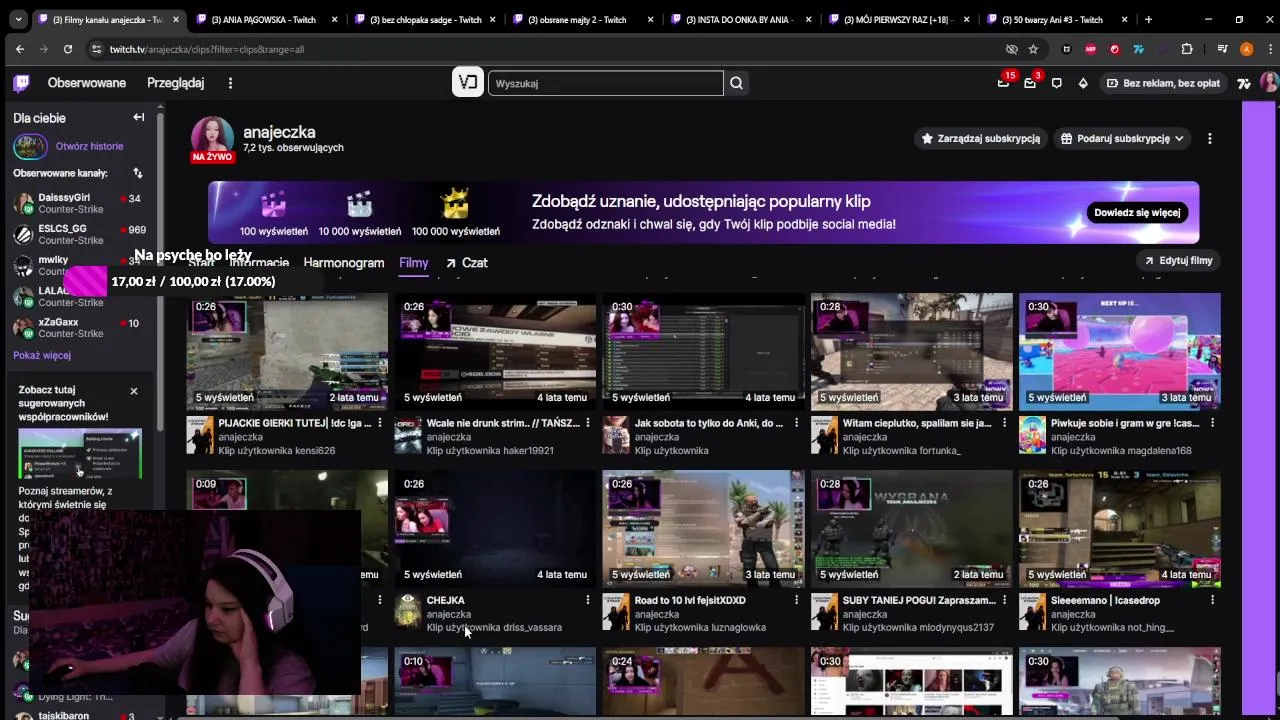This screenshot has height=720, width=1280.
Task: Switch to the Harmonogram tab
Action: point(344,263)
